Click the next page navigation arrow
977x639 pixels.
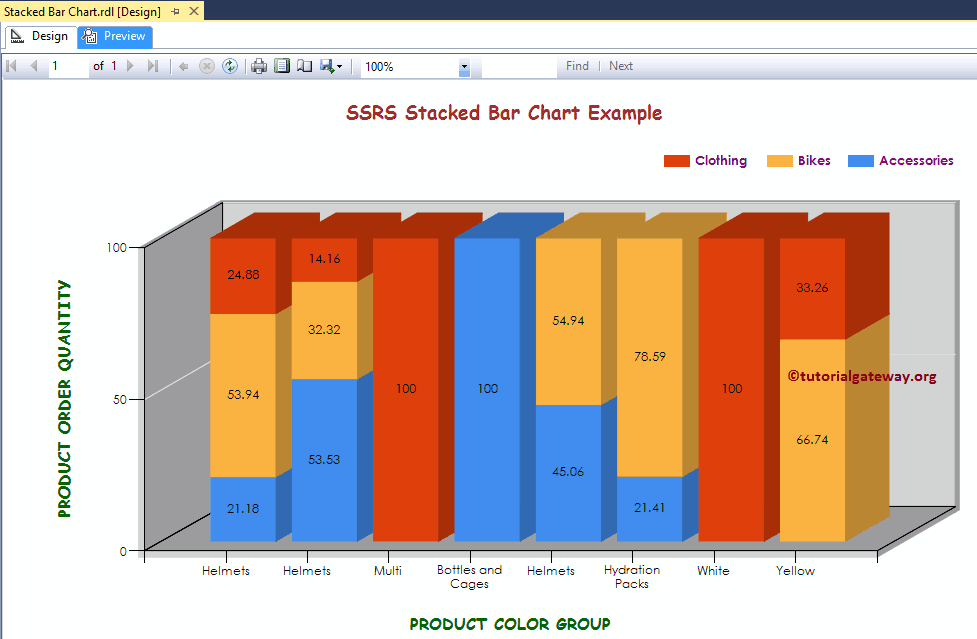click(129, 66)
